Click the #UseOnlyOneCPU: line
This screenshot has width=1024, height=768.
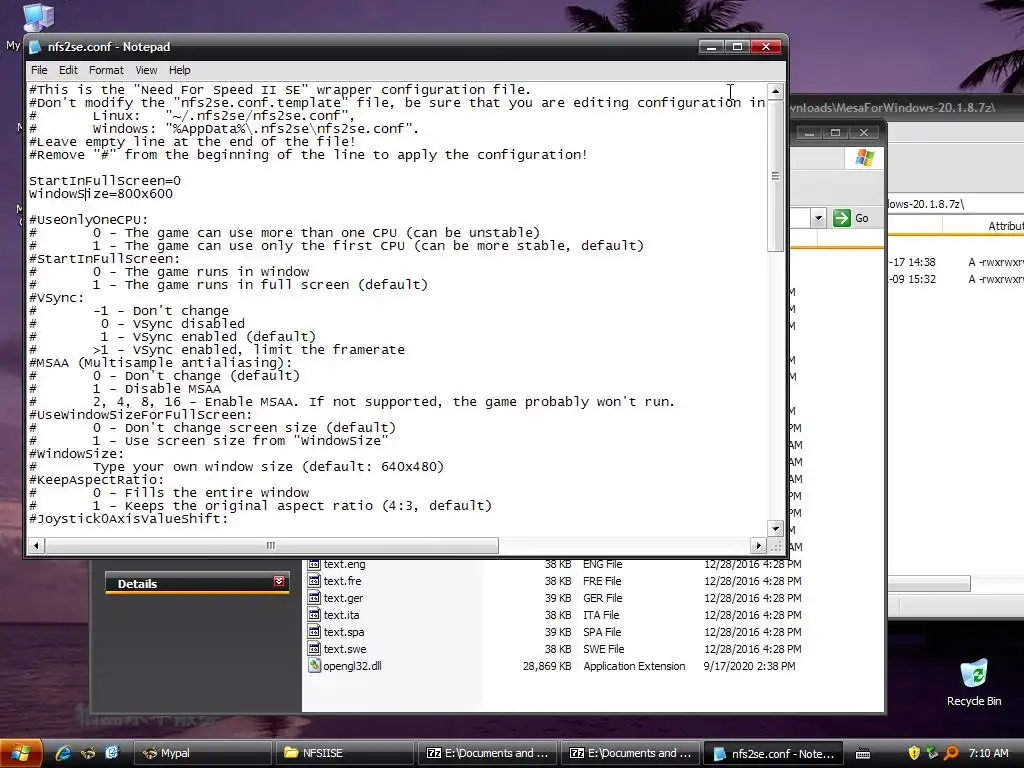89,220
